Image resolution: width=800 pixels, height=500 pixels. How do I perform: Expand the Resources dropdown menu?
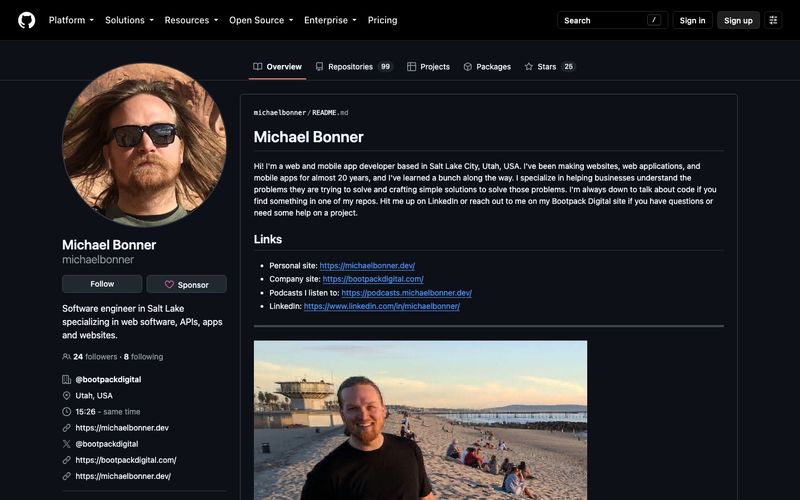tap(191, 20)
